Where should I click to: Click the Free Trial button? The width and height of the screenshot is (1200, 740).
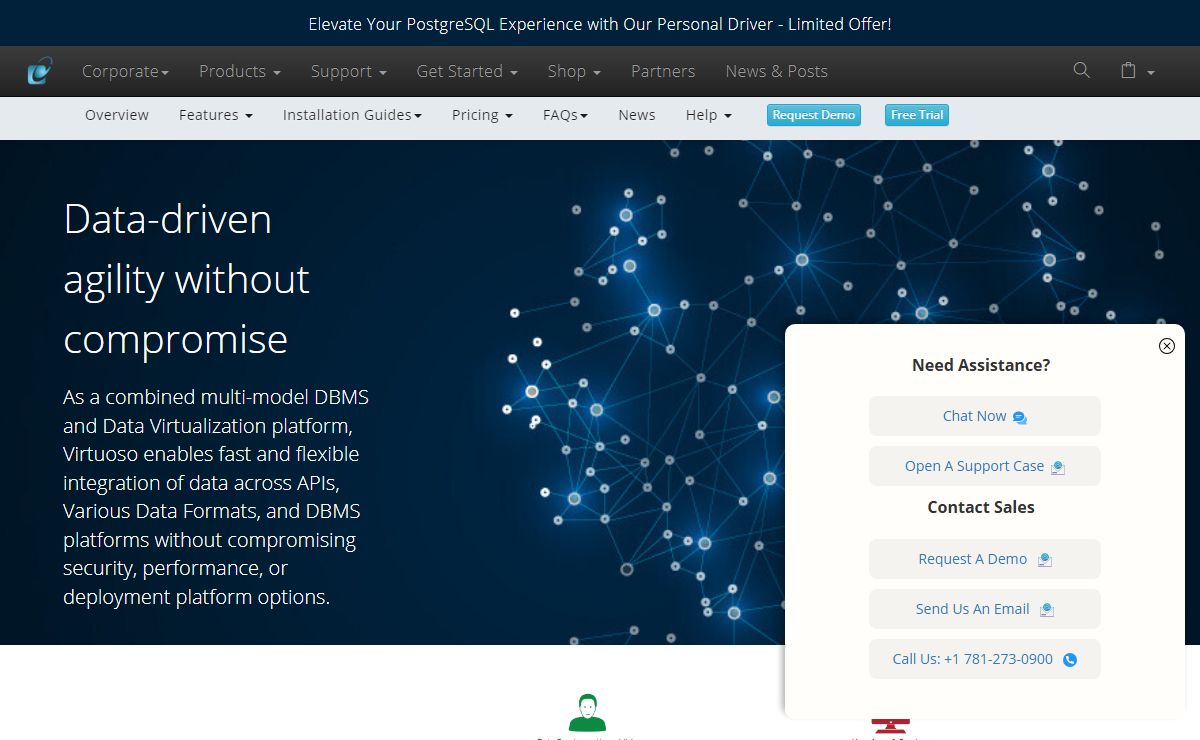(917, 115)
